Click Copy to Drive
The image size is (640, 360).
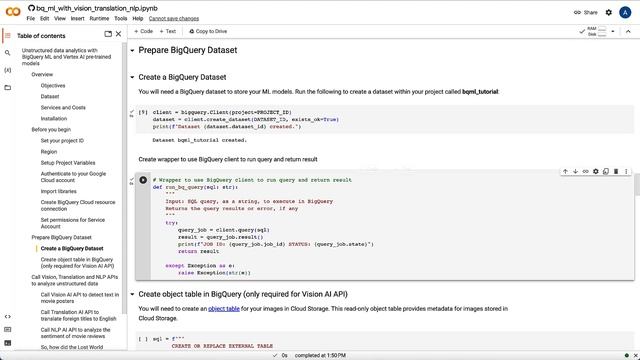[208, 31]
